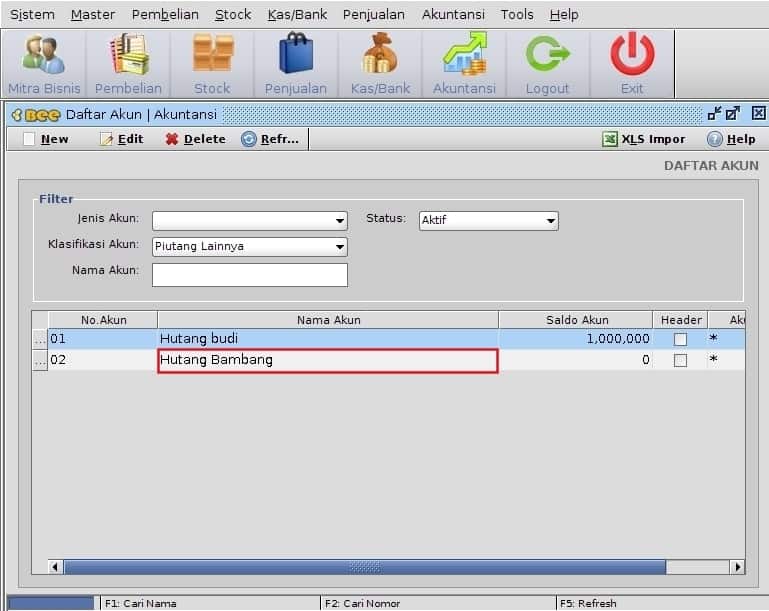This screenshot has height=611, width=769.
Task: Open the Stock menu
Action: (x=233, y=15)
